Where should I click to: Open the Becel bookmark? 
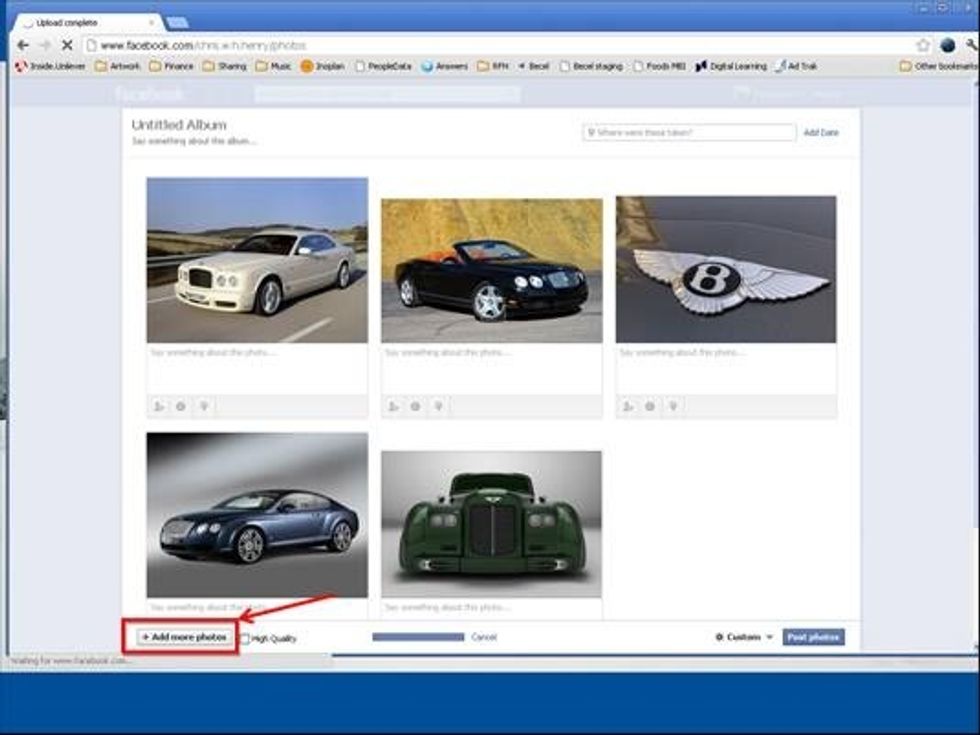tap(533, 66)
